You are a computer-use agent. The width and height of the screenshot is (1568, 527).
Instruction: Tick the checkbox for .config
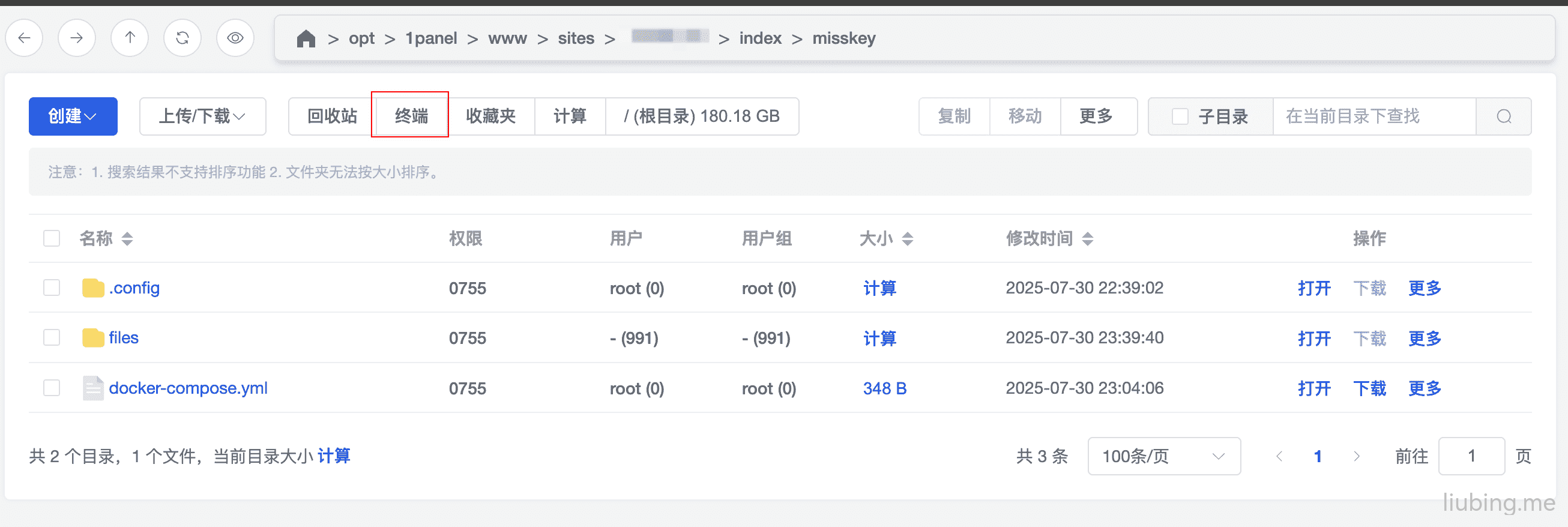[x=52, y=288]
